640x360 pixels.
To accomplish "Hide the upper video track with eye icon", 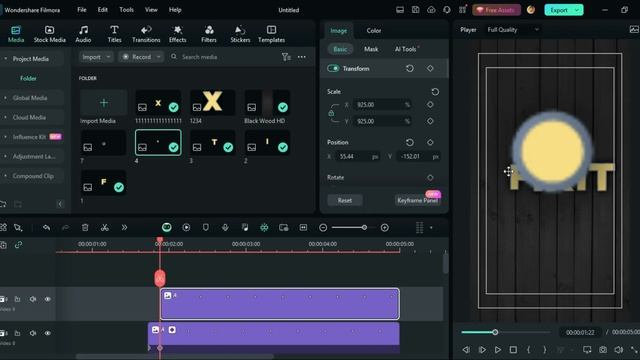I will pyautogui.click(x=48, y=299).
